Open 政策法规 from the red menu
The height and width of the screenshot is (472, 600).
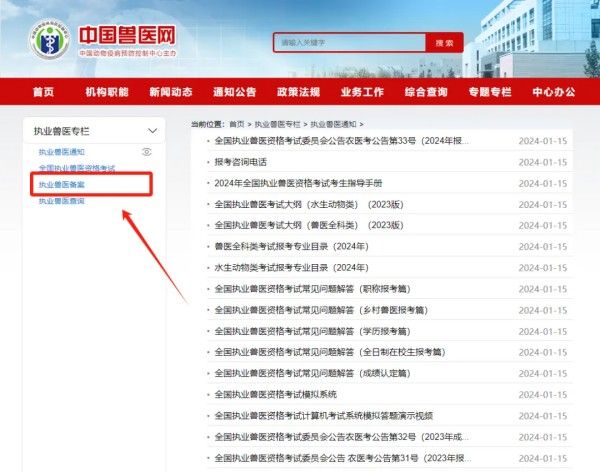point(298,92)
